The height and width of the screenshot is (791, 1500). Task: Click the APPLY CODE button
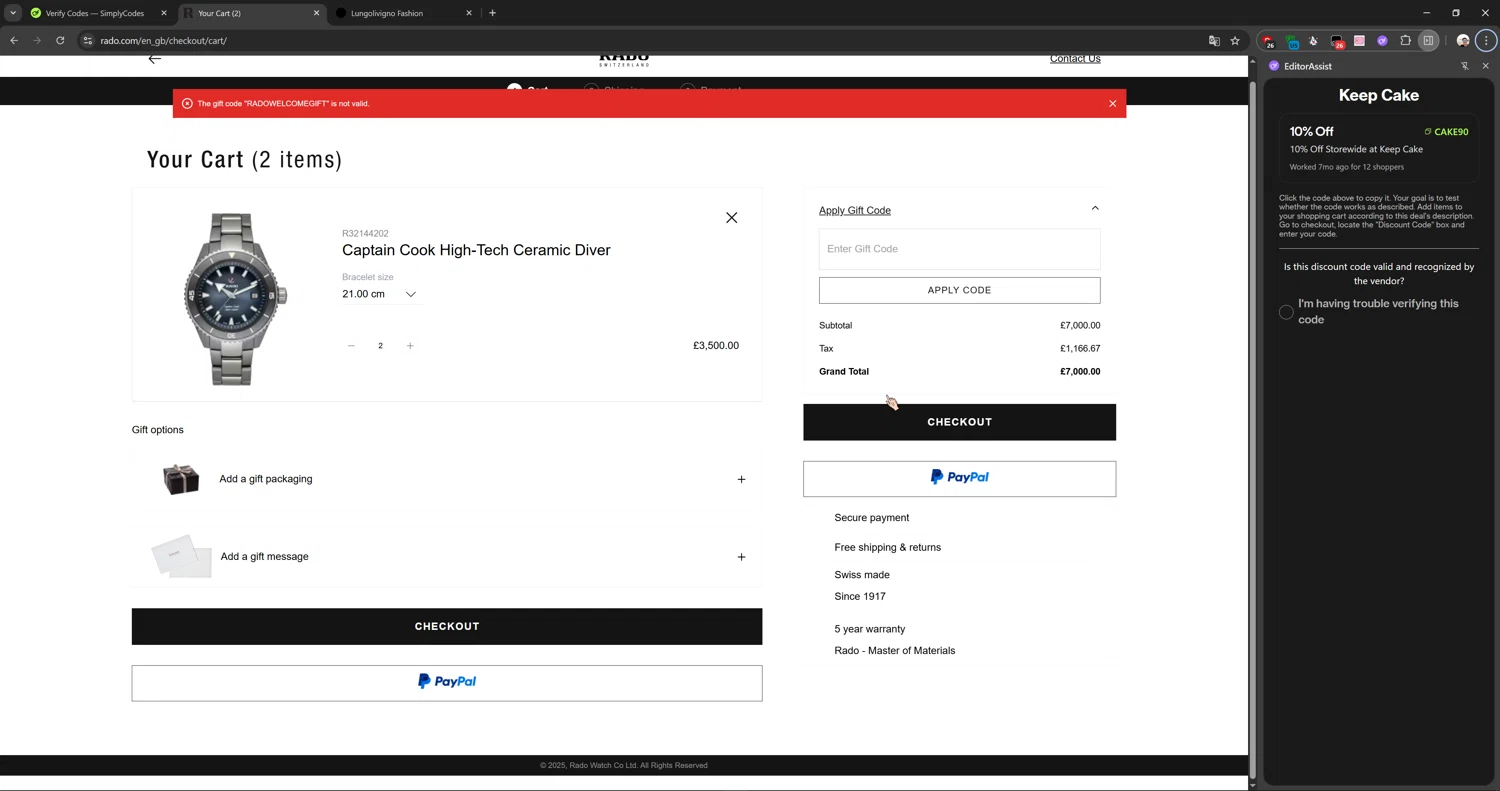pyautogui.click(x=959, y=290)
